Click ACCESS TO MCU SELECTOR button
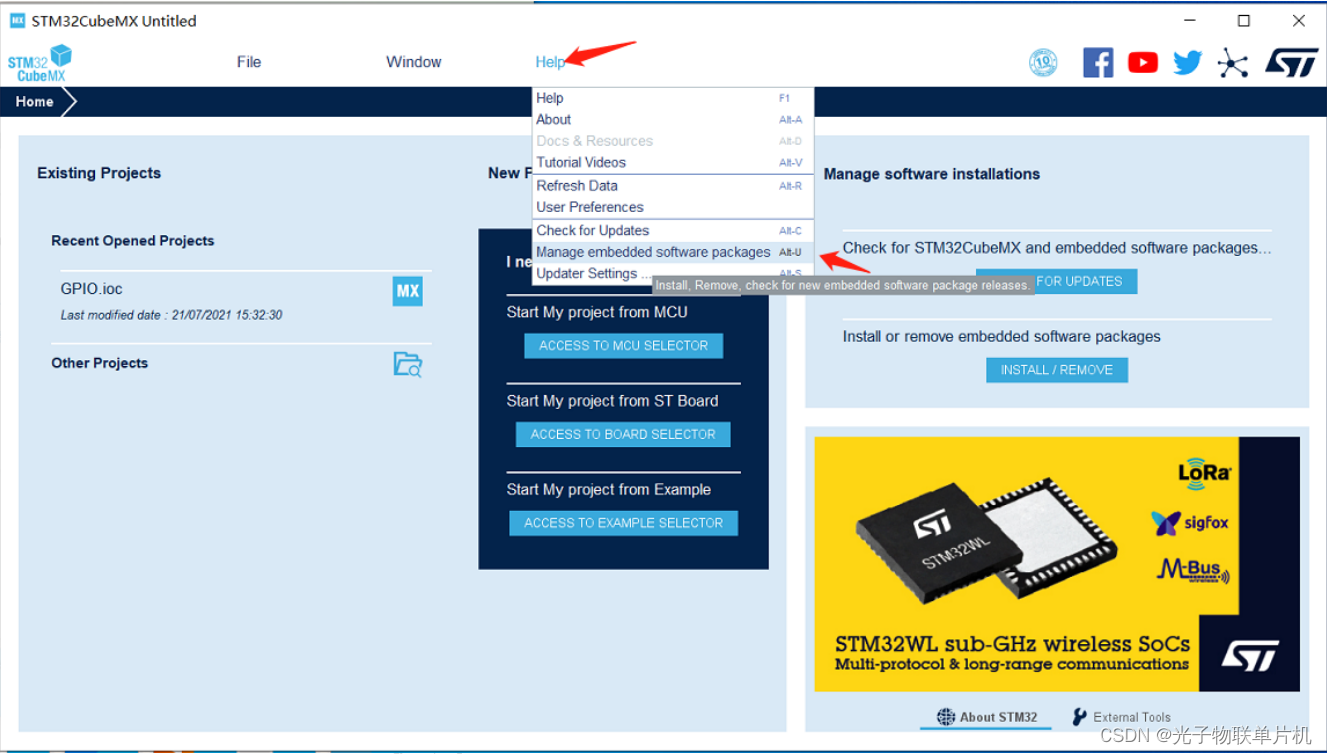 click(x=623, y=346)
